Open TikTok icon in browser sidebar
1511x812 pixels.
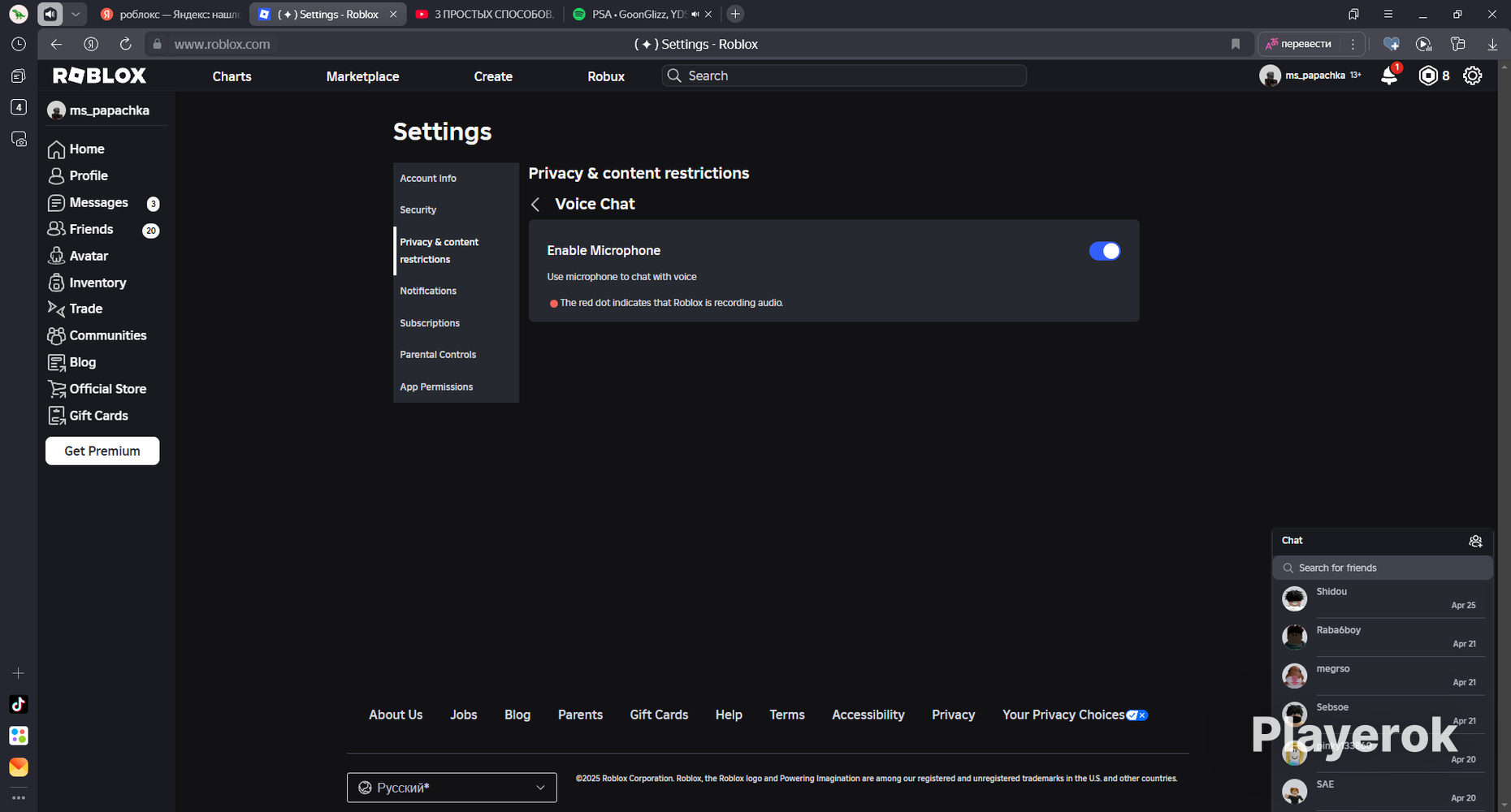click(x=19, y=704)
